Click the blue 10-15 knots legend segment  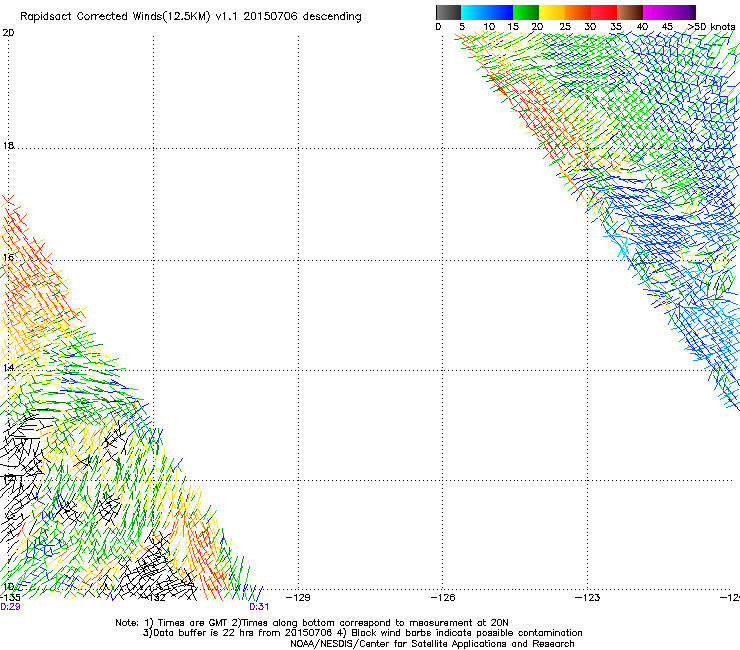click(500, 12)
